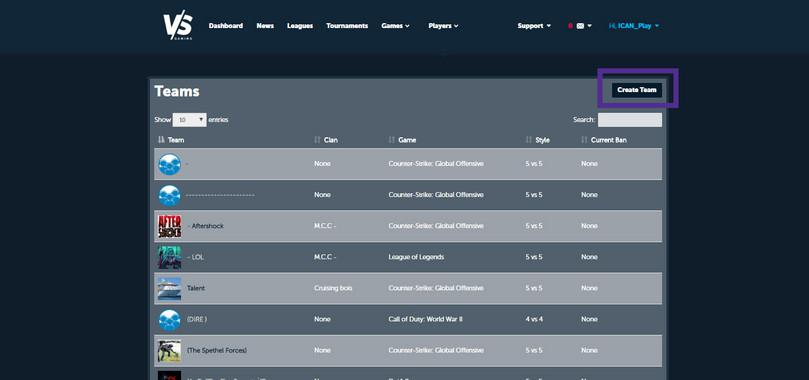Click None ban cell in (DIRE ) row
Image resolution: width=809 pixels, height=380 pixels.
(589, 319)
